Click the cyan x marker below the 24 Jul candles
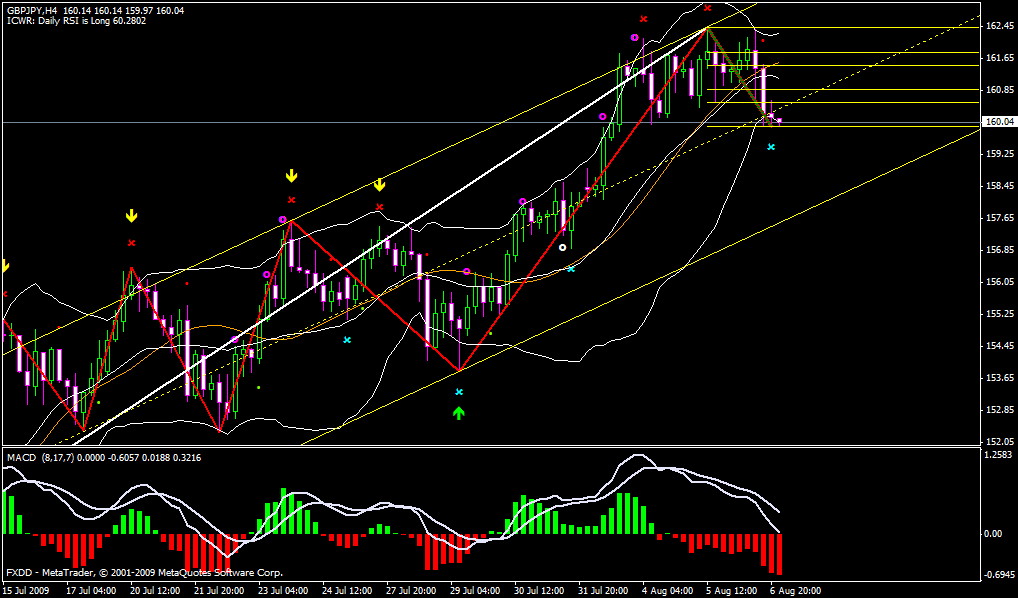Screen dimensions: 1018x598 (x=347, y=340)
